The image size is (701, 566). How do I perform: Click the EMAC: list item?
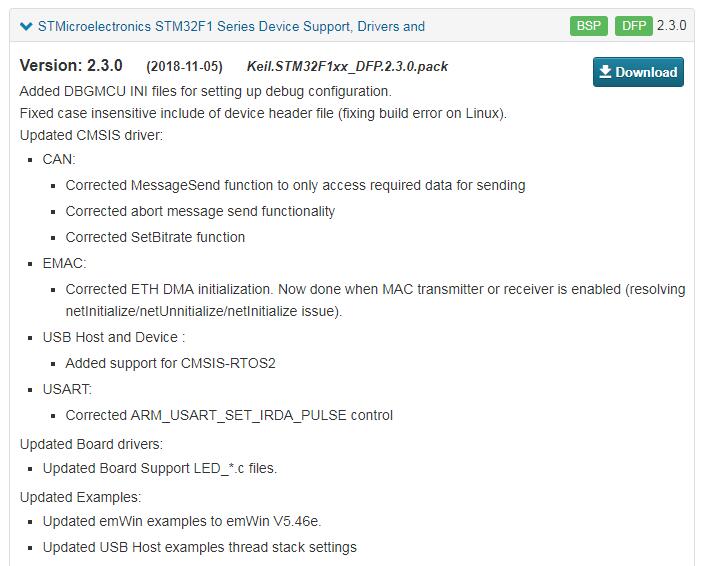click(64, 263)
